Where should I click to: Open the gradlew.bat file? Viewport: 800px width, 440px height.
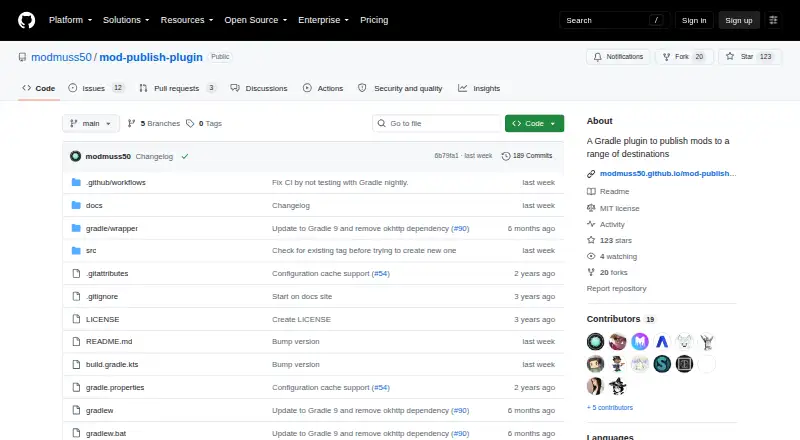pos(106,433)
